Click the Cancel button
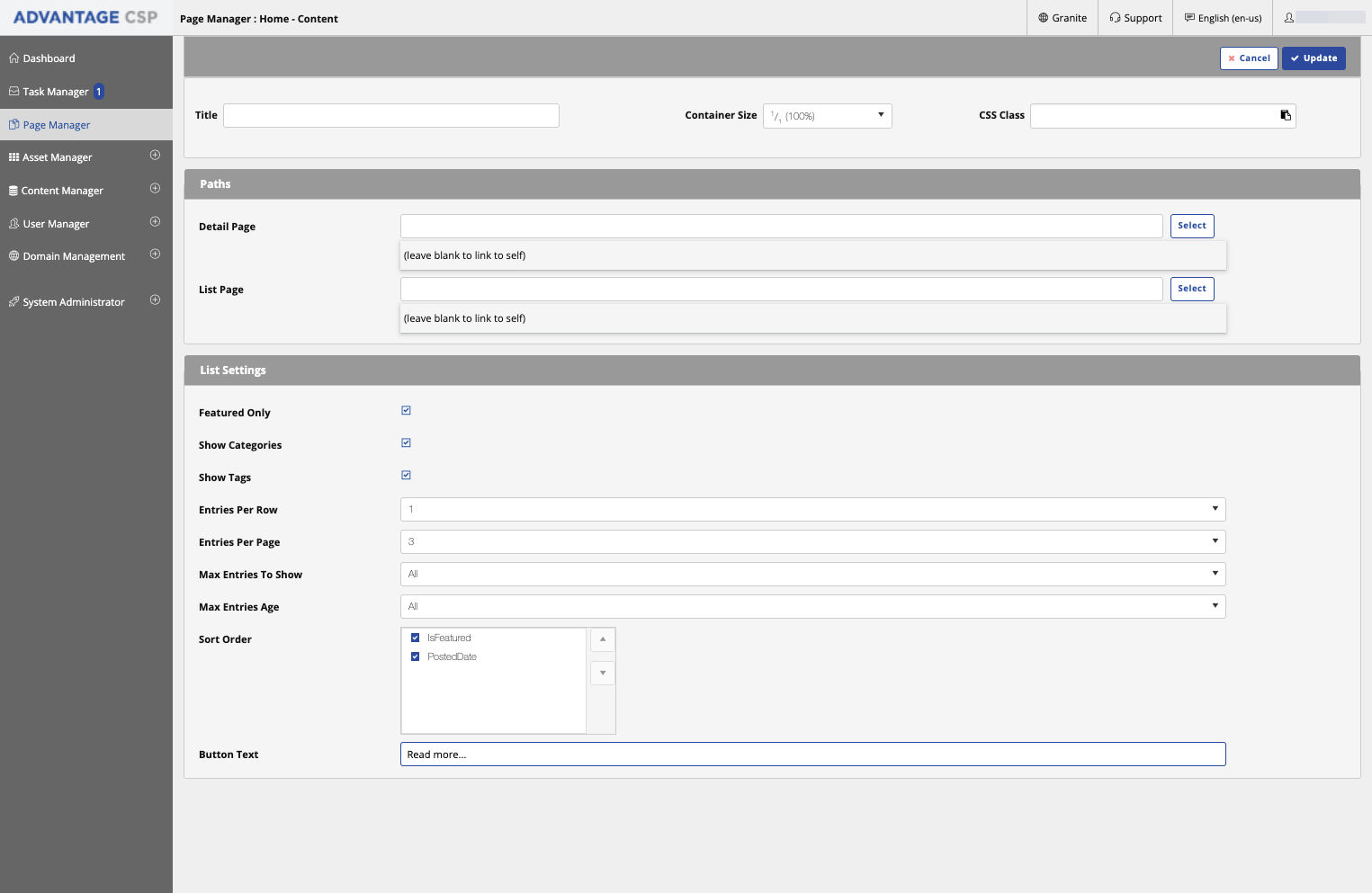 pyautogui.click(x=1249, y=58)
